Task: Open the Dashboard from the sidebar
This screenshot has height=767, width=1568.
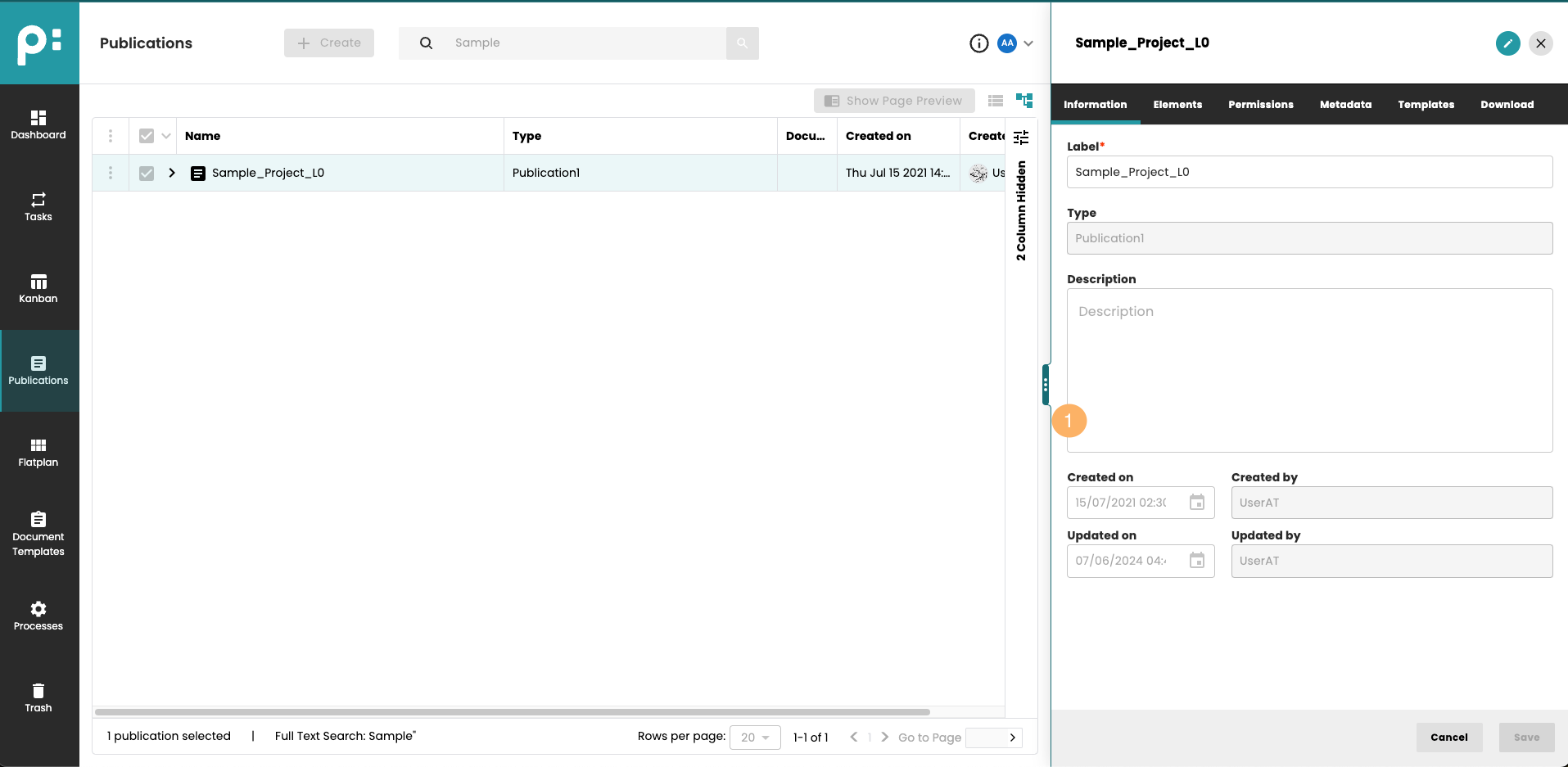Action: 38,124
